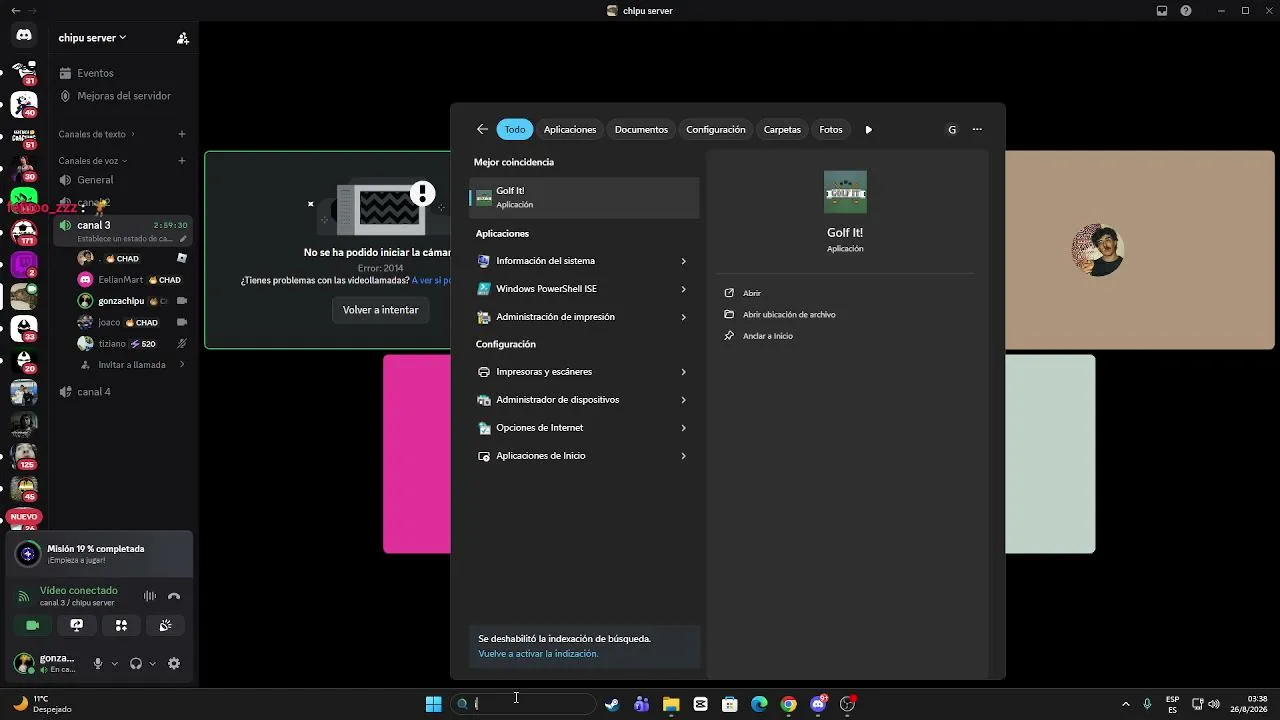
Task: Select the Todo search filter tab
Action: [x=515, y=129]
